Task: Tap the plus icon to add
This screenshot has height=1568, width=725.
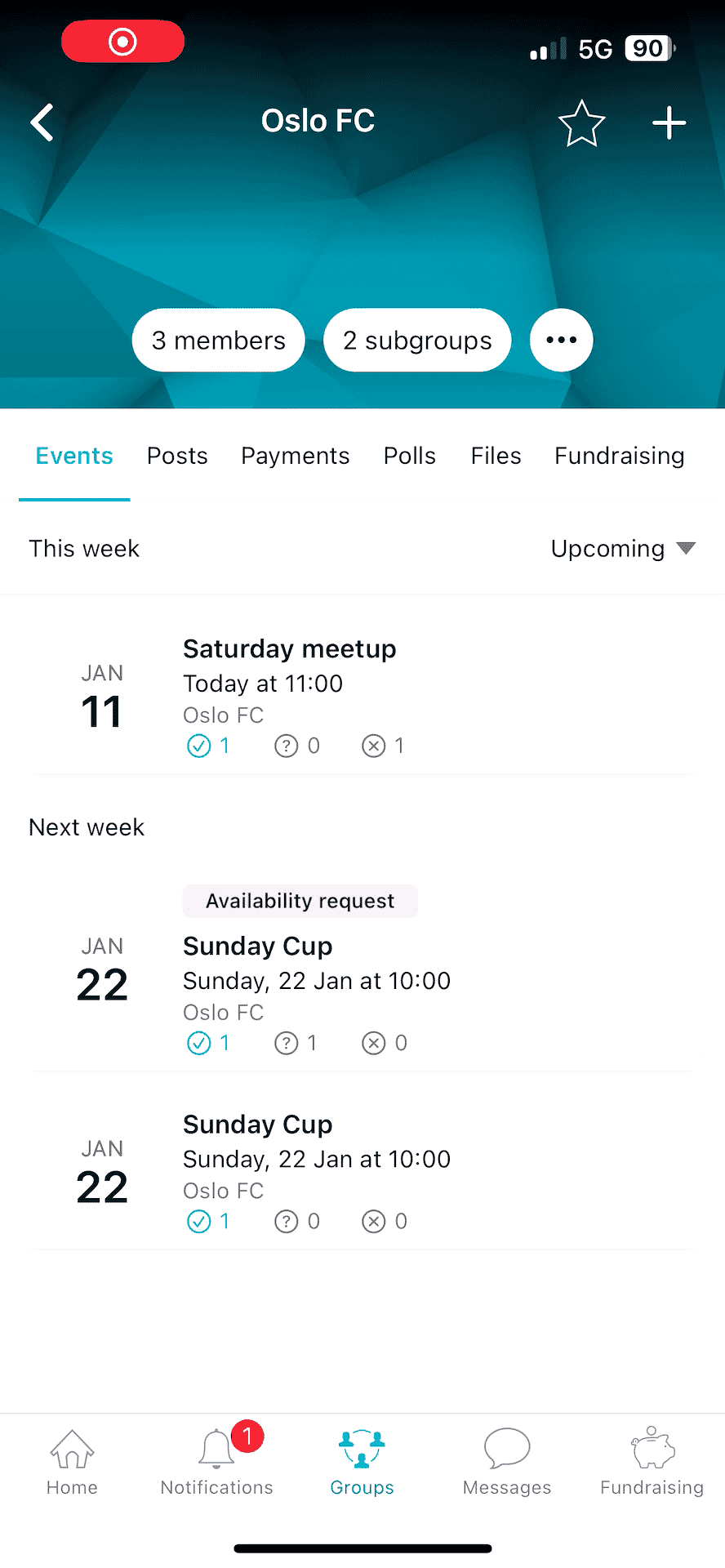Action: 669,123
